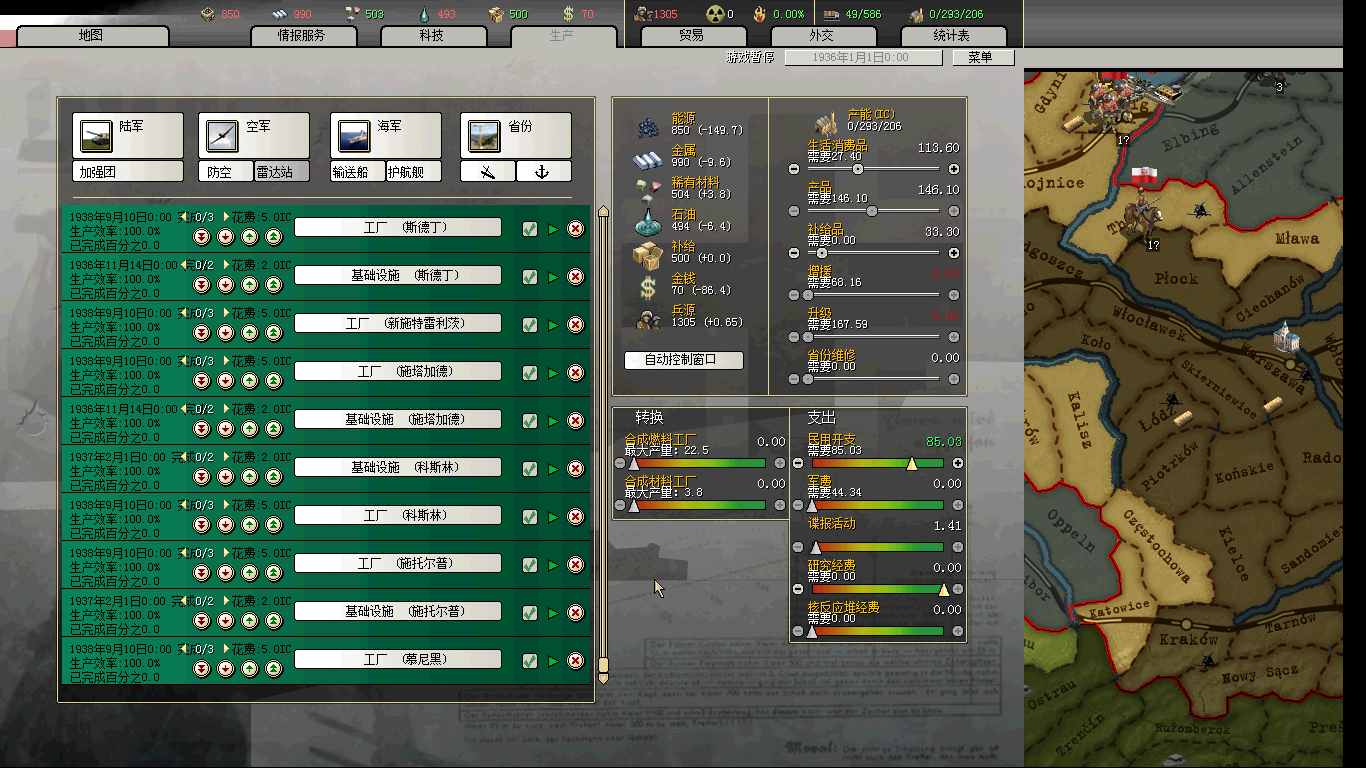Toggle the checkbox on 工厂 (施塔加德) row
This screenshot has height=768, width=1366.
click(530, 373)
